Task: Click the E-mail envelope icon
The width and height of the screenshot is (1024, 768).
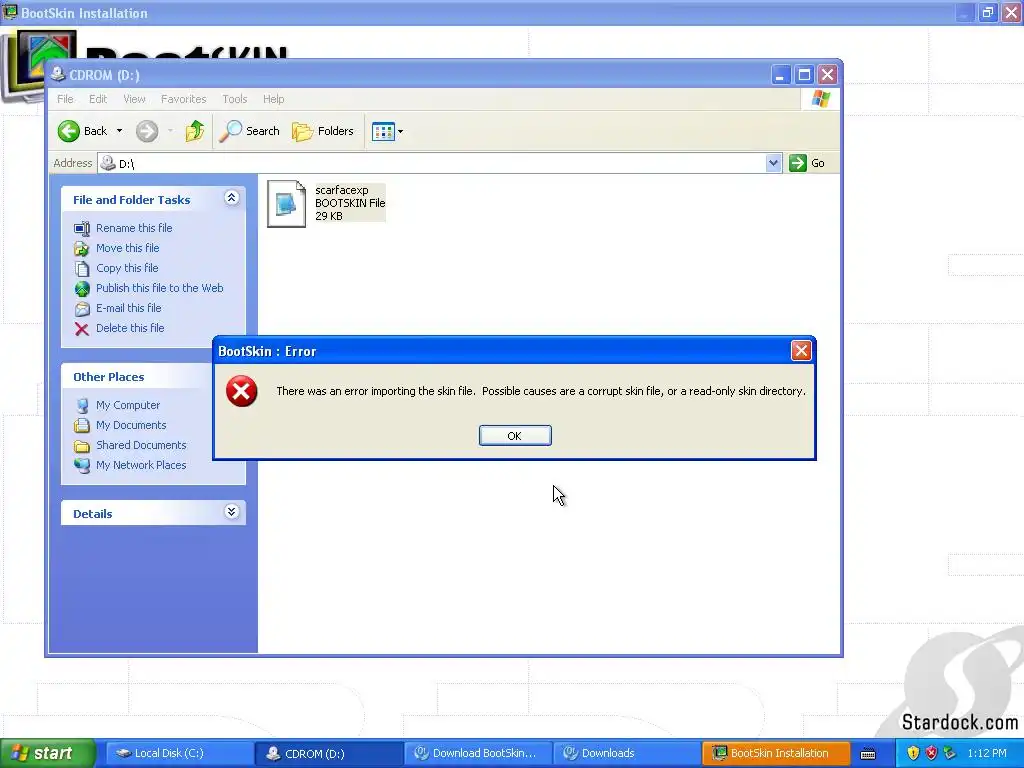Action: pyautogui.click(x=82, y=309)
